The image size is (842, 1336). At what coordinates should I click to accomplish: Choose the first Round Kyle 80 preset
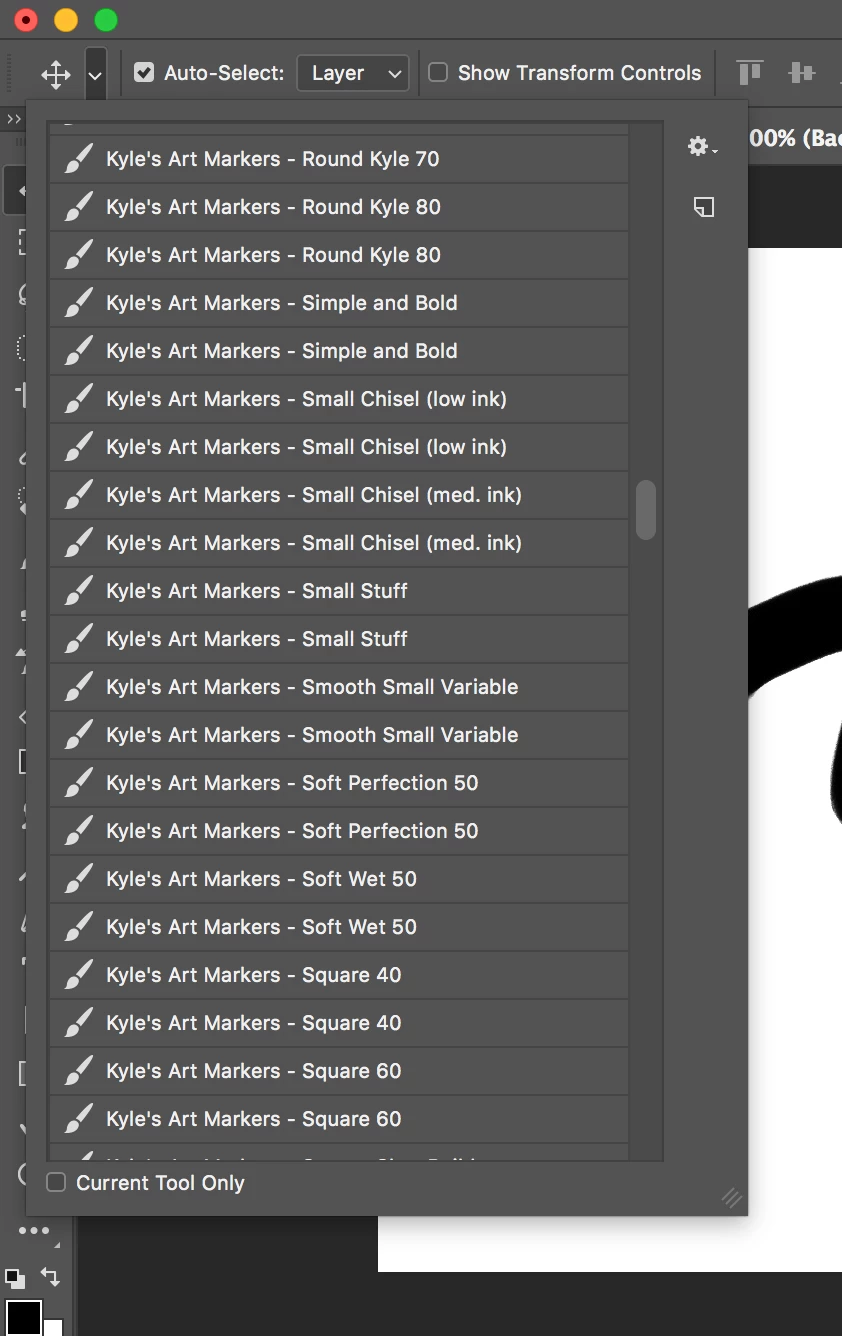339,207
